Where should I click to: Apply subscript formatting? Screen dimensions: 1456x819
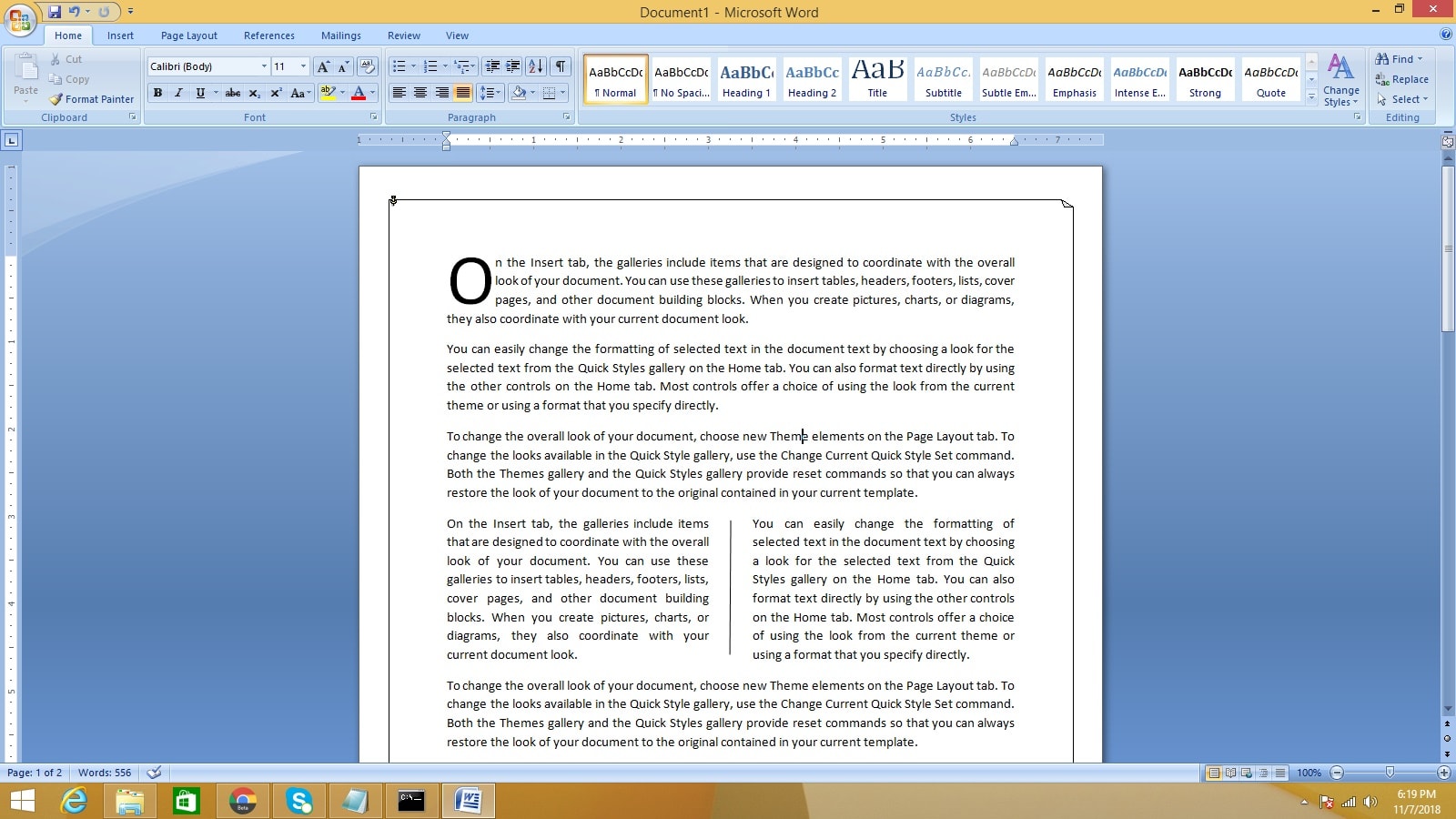coord(255,93)
